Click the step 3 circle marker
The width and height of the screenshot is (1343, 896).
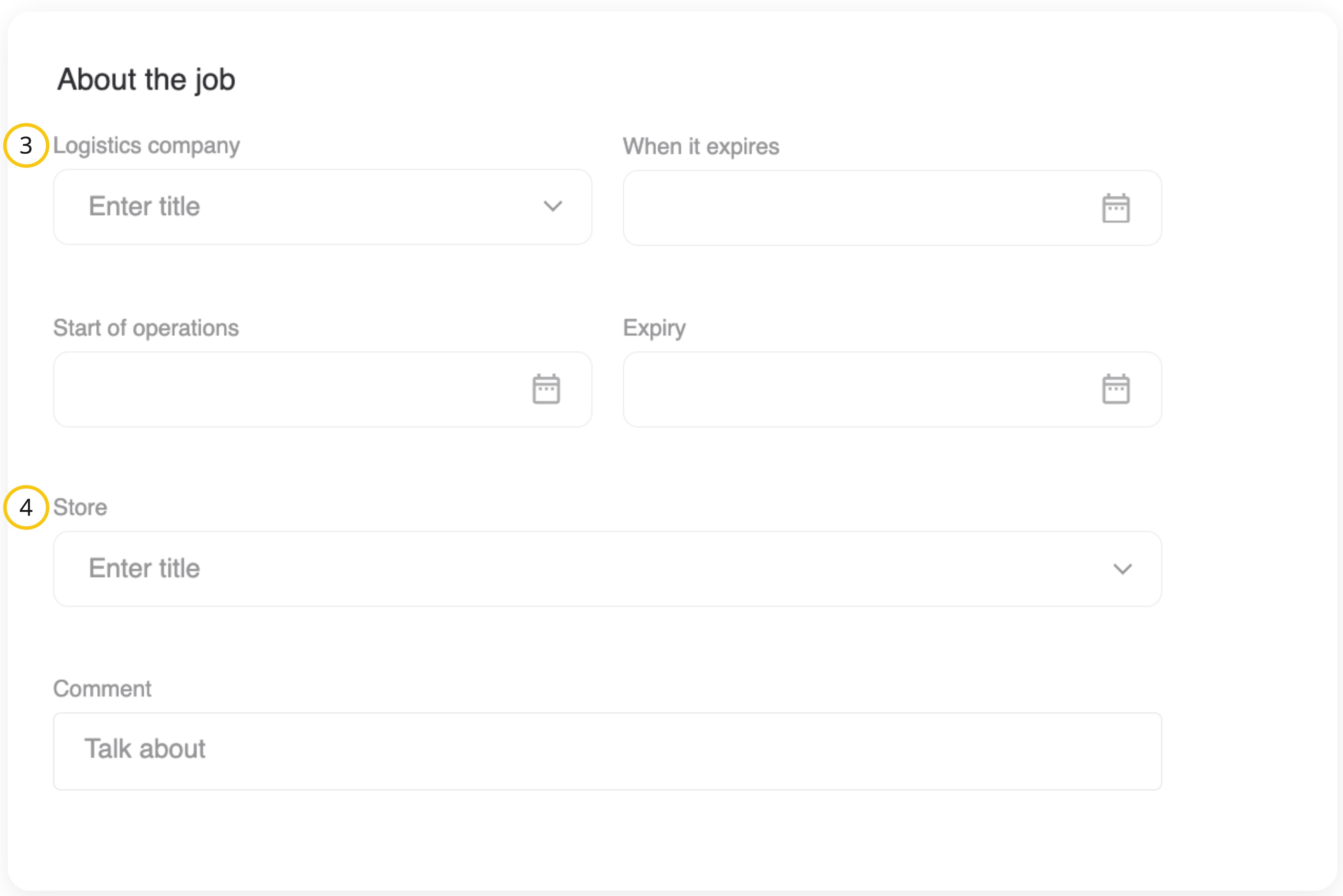point(26,146)
